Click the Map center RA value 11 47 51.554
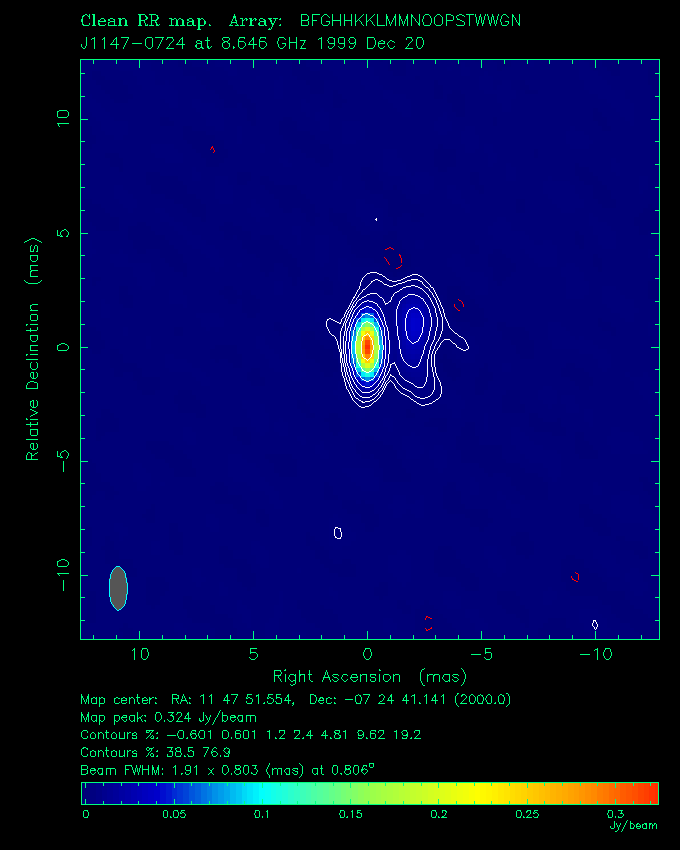The image size is (680, 850). point(247,700)
